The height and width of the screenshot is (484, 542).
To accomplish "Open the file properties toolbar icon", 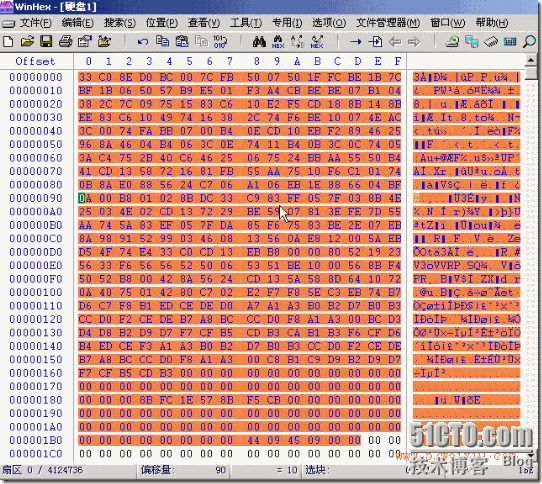I will click(x=85, y=41).
